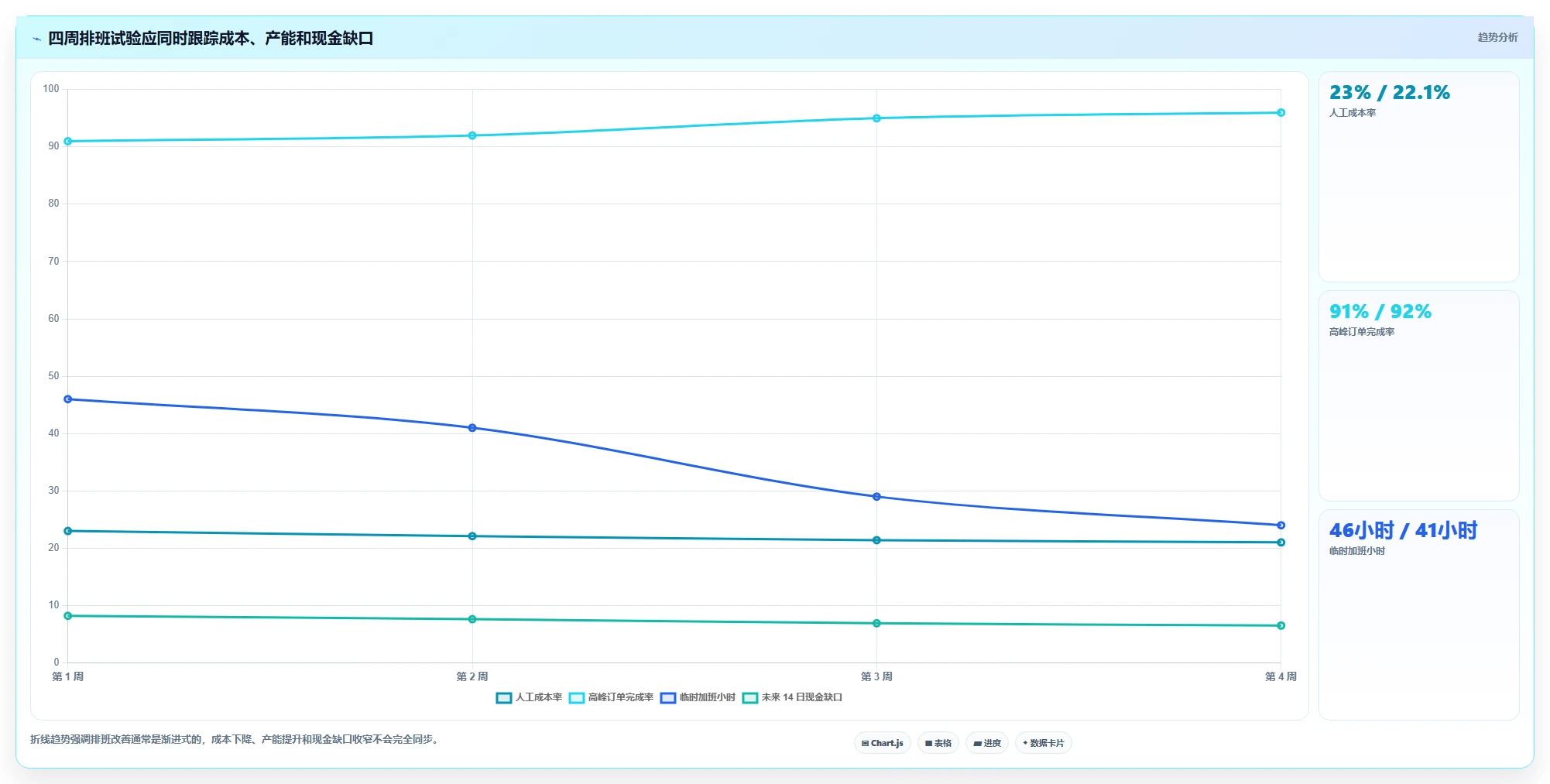Viewport: 1550px width, 784px height.
Task: Click the 50 y-axis tick label
Action: pyautogui.click(x=53, y=376)
